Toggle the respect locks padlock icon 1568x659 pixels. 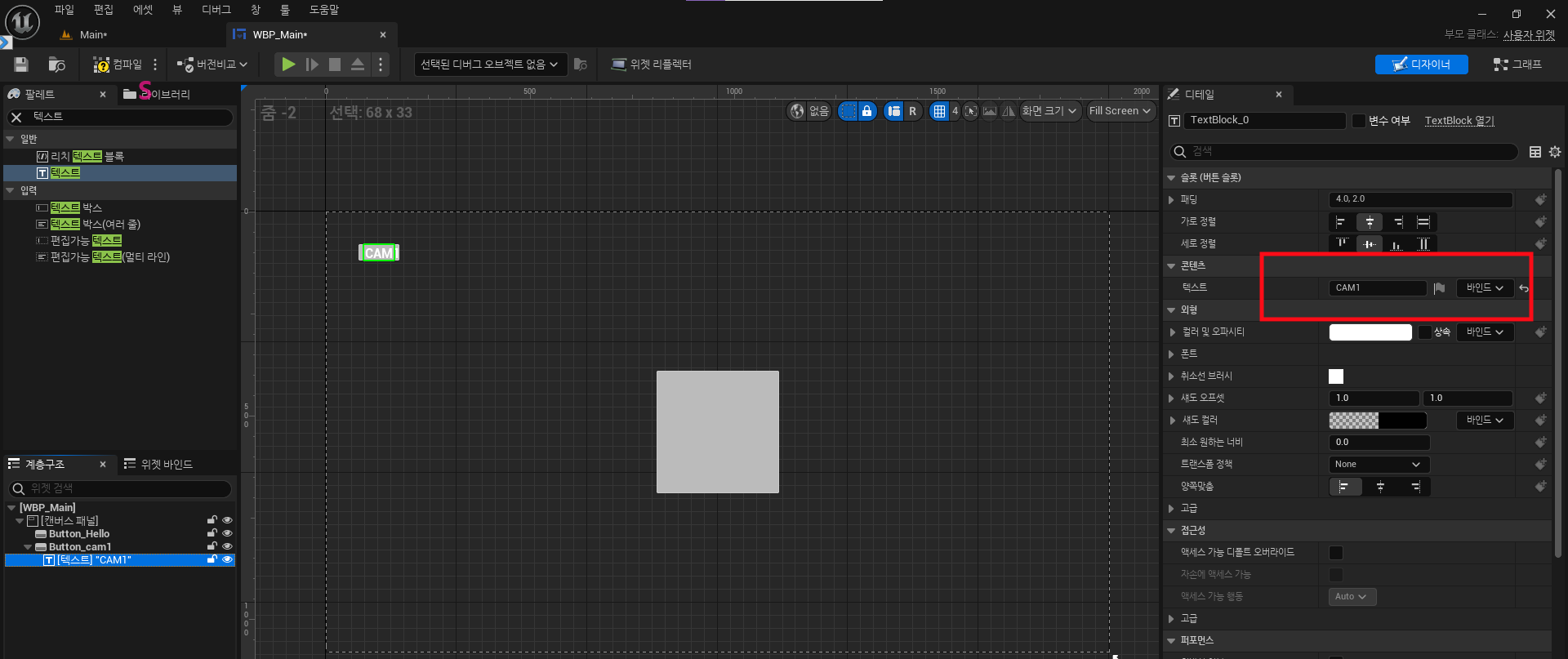pos(867,111)
